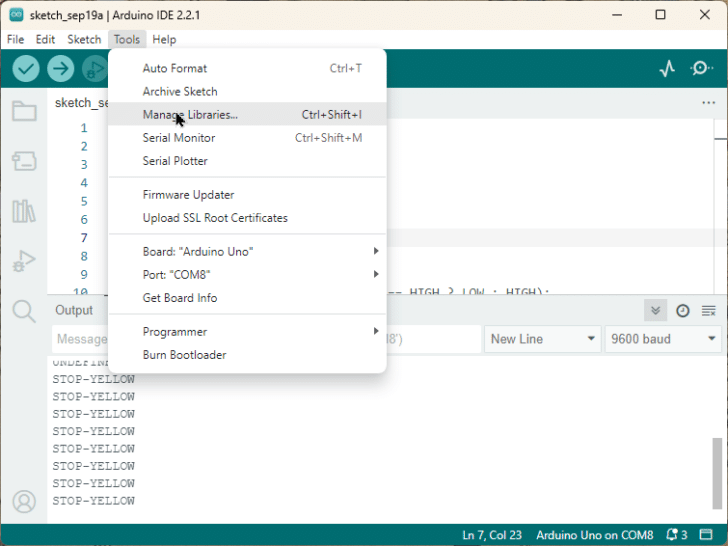Click the account profile icon in sidebar

tap(24, 501)
